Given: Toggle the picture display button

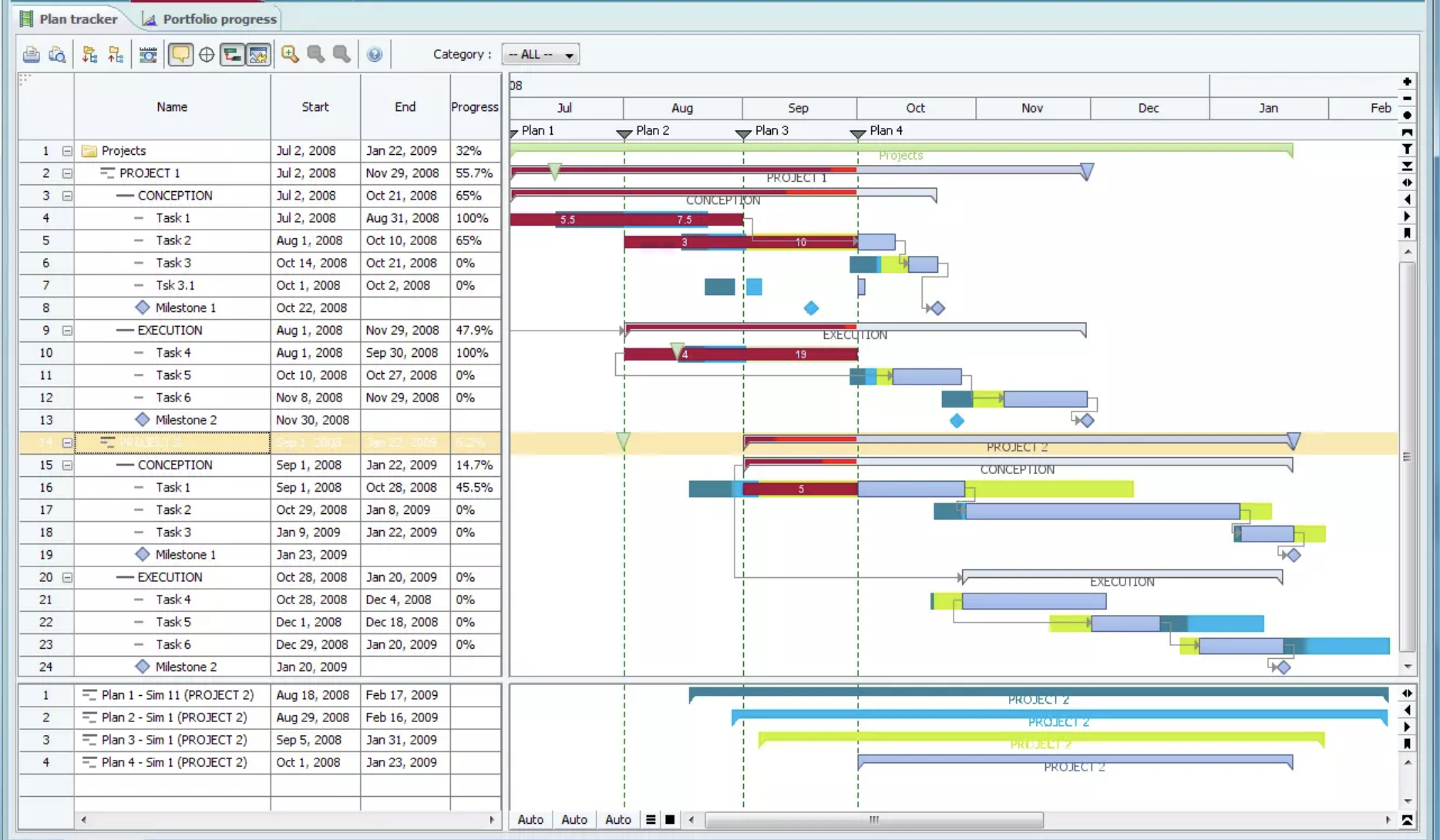Looking at the screenshot, I should 258,55.
